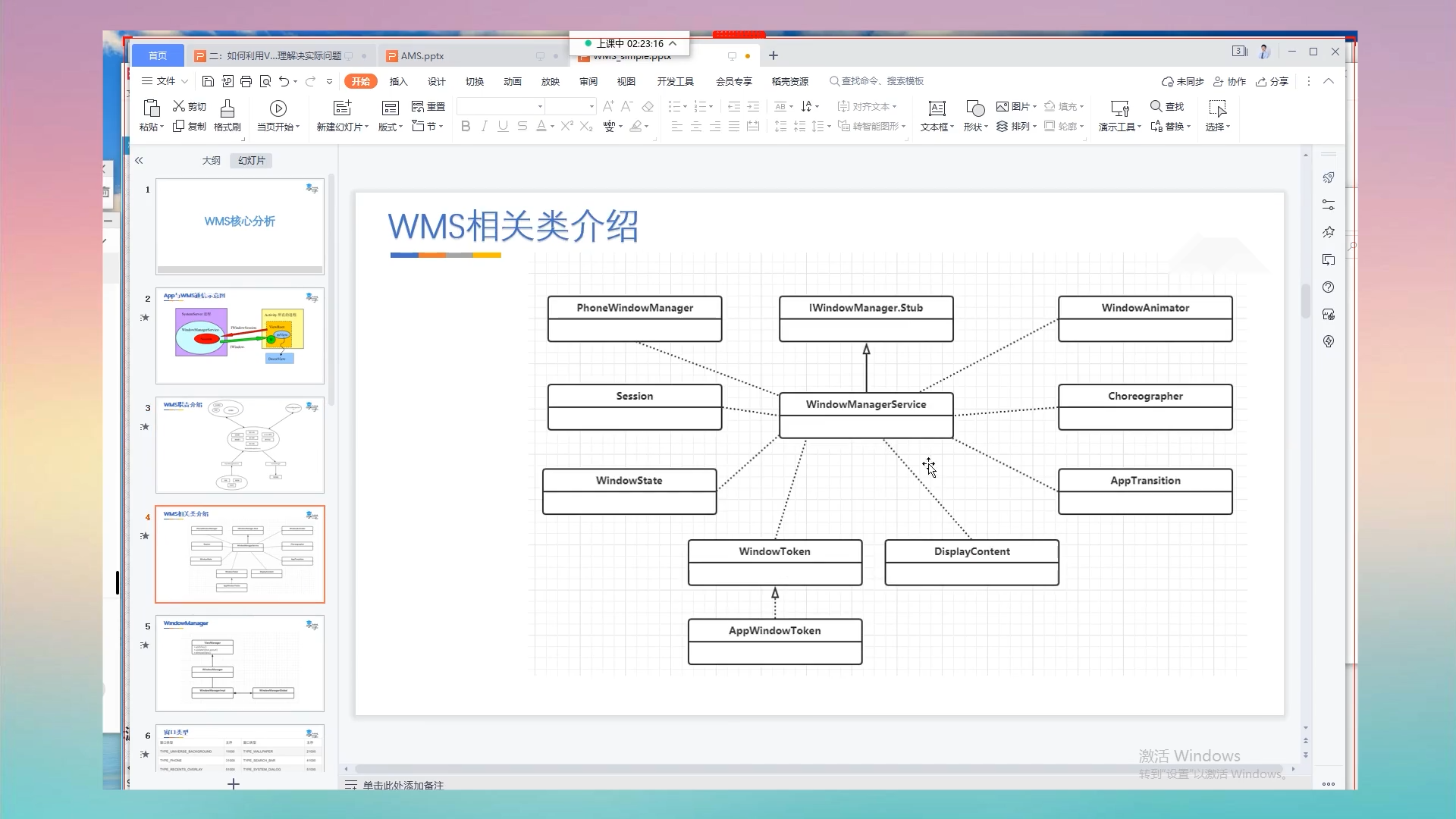
Task: Click the print icon in quick toolbar
Action: [246, 81]
